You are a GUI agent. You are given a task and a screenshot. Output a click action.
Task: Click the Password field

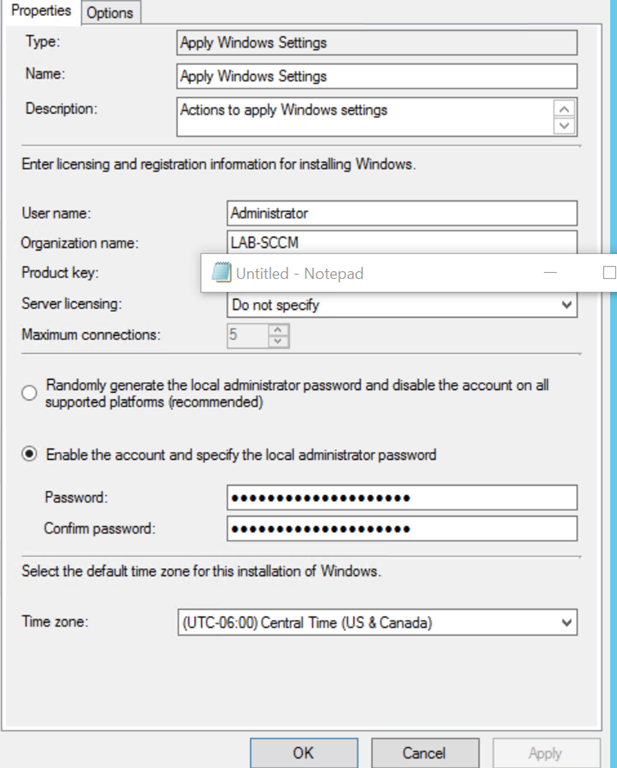tap(402, 498)
